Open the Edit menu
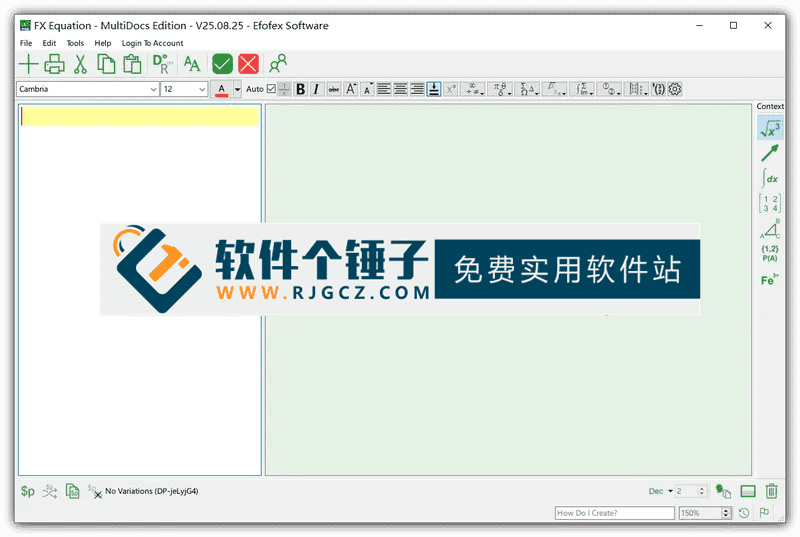Screen dimensions: 800x537 (x=49, y=43)
